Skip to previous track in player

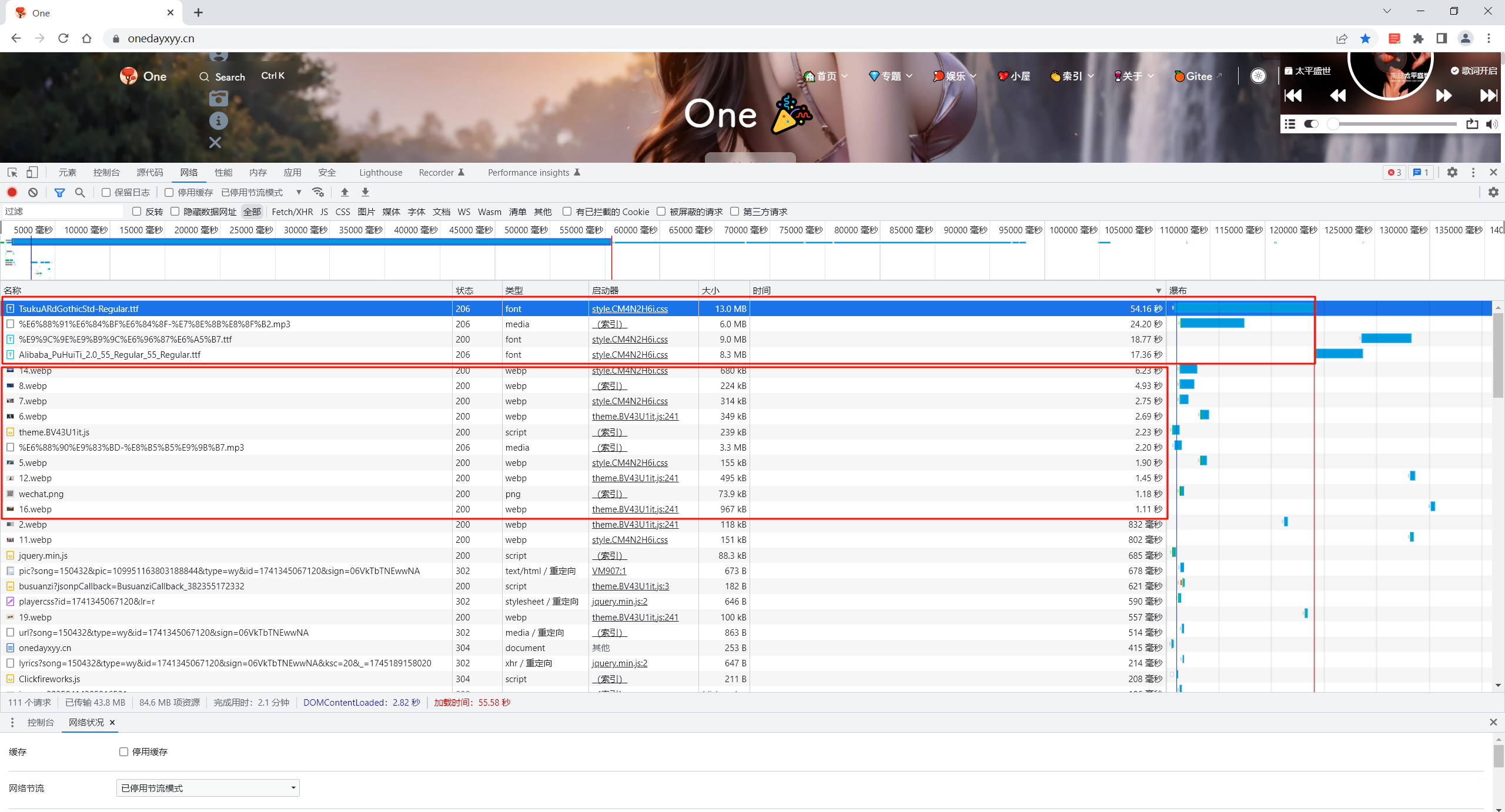tap(1293, 95)
